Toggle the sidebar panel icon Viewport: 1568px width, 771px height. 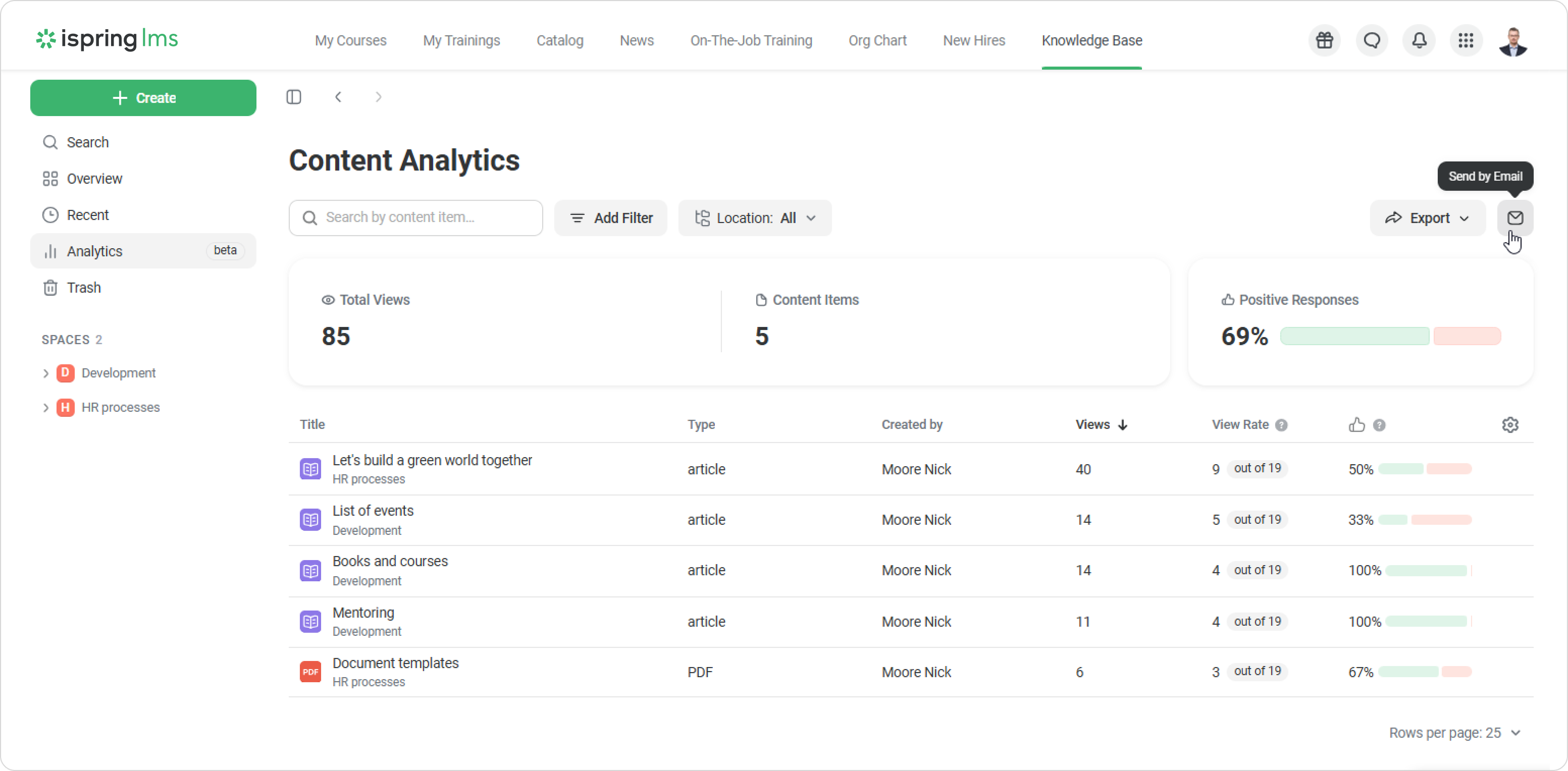point(294,97)
